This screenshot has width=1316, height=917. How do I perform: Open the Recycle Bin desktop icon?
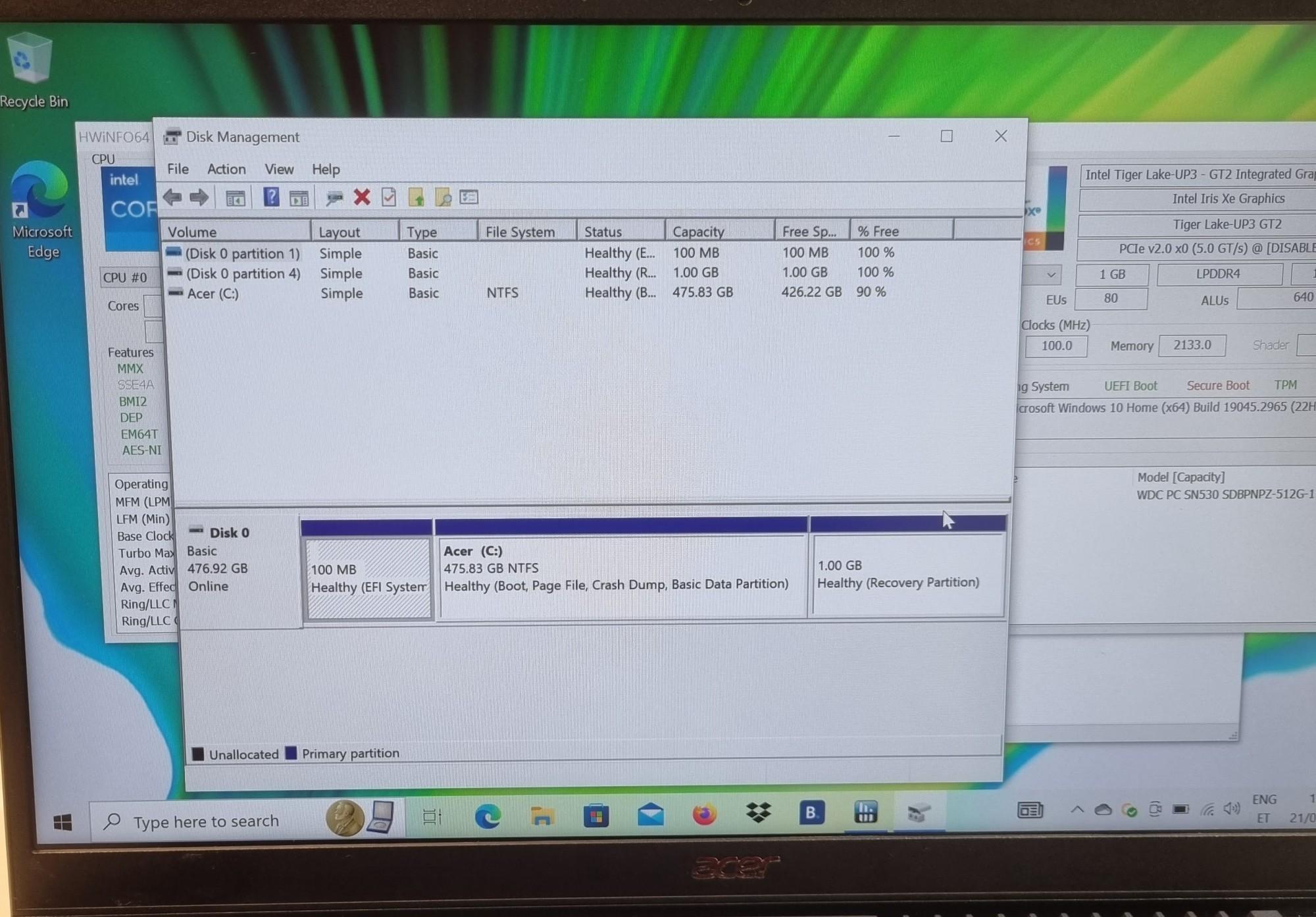click(32, 69)
